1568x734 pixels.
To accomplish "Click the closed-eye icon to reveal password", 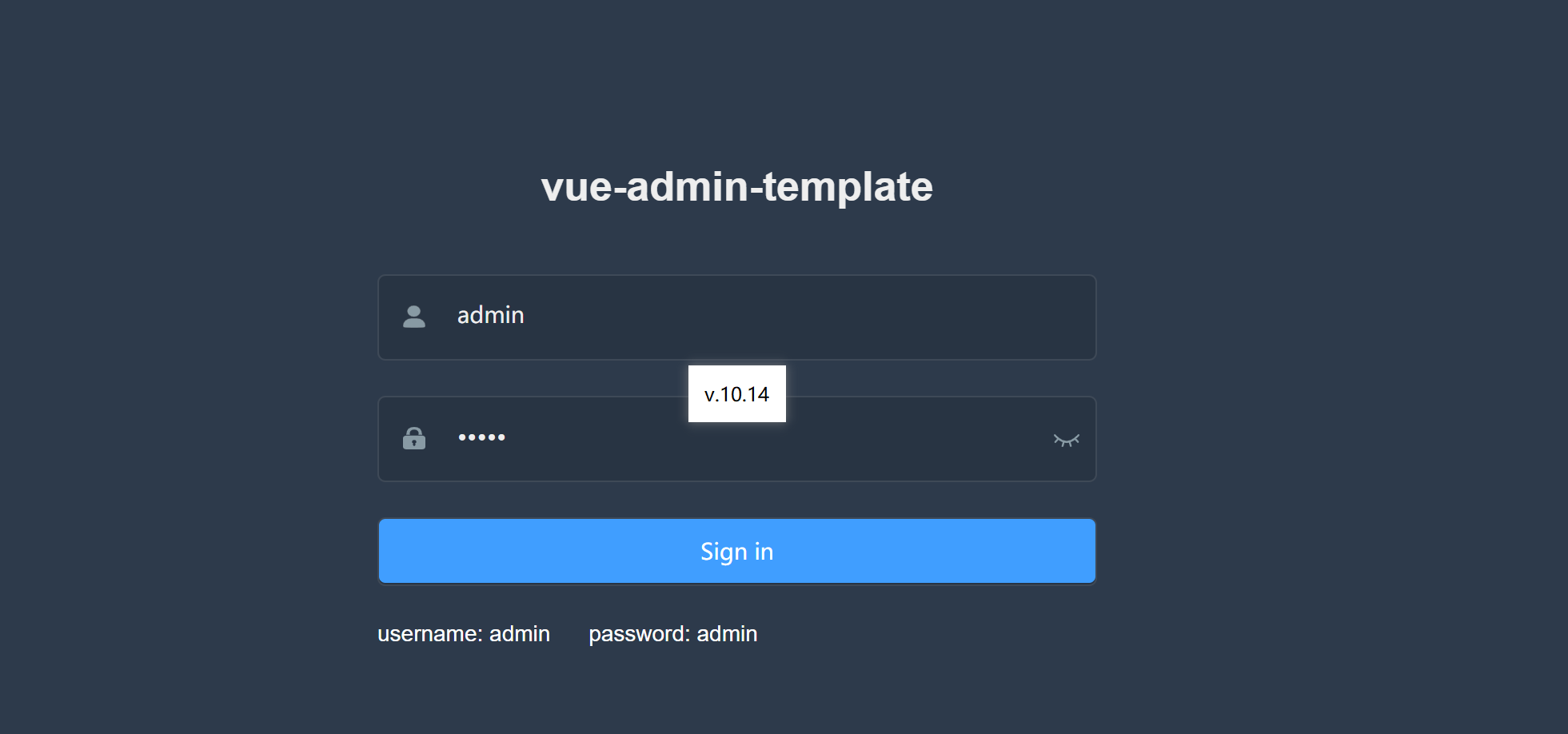I will coord(1067,439).
